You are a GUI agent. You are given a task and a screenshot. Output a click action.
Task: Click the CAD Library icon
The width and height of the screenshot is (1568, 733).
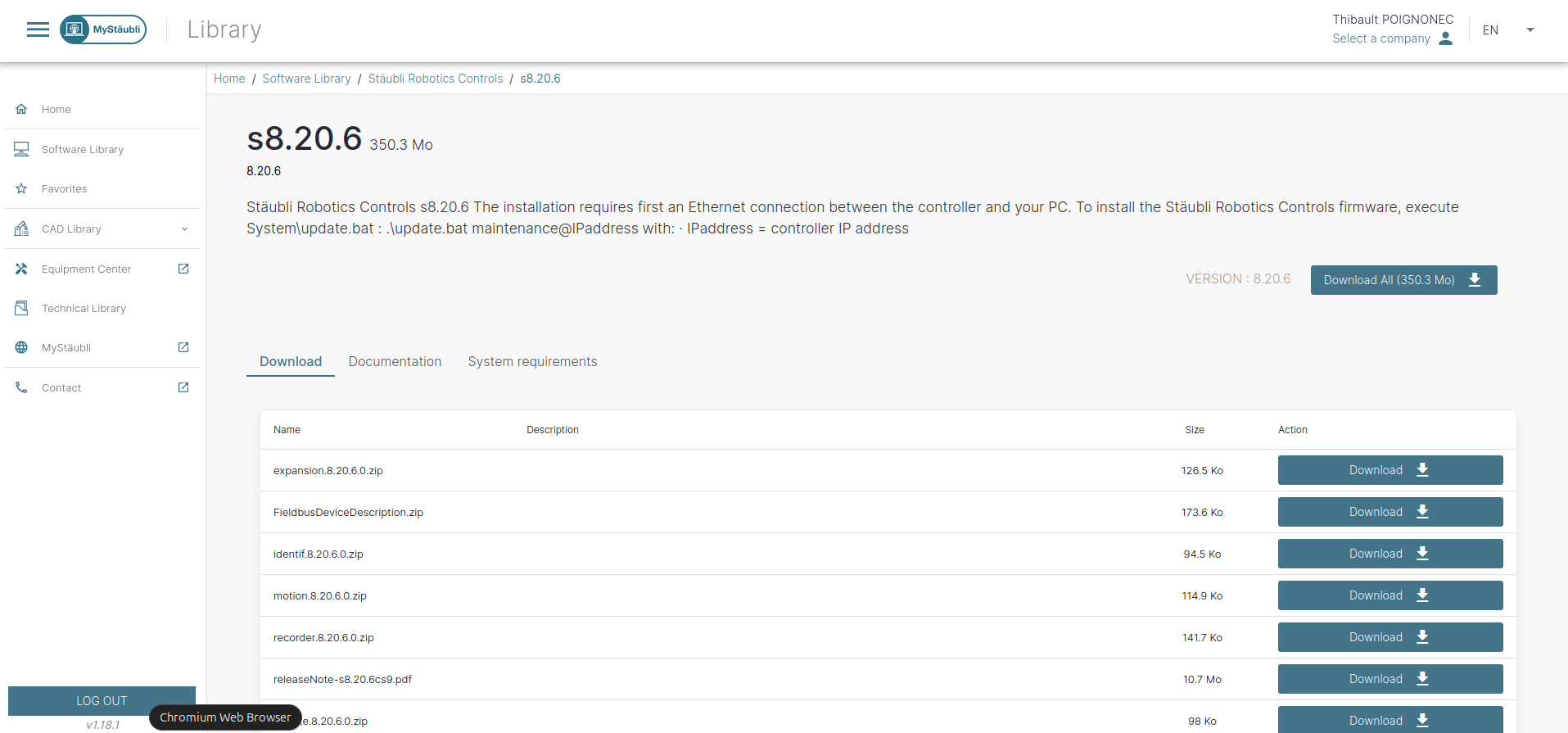[21, 228]
